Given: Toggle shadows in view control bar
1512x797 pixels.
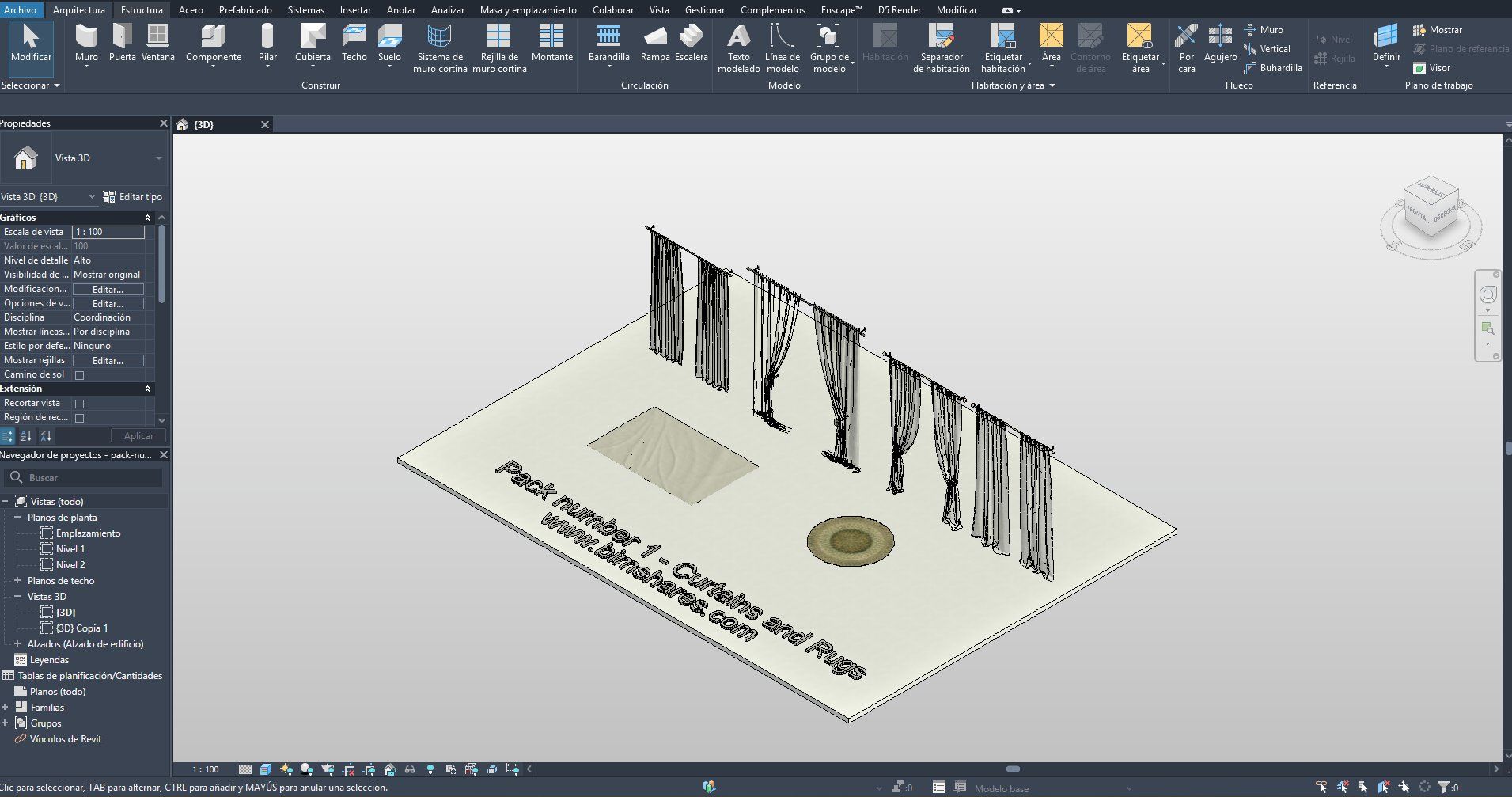Looking at the screenshot, I should pyautogui.click(x=307, y=769).
